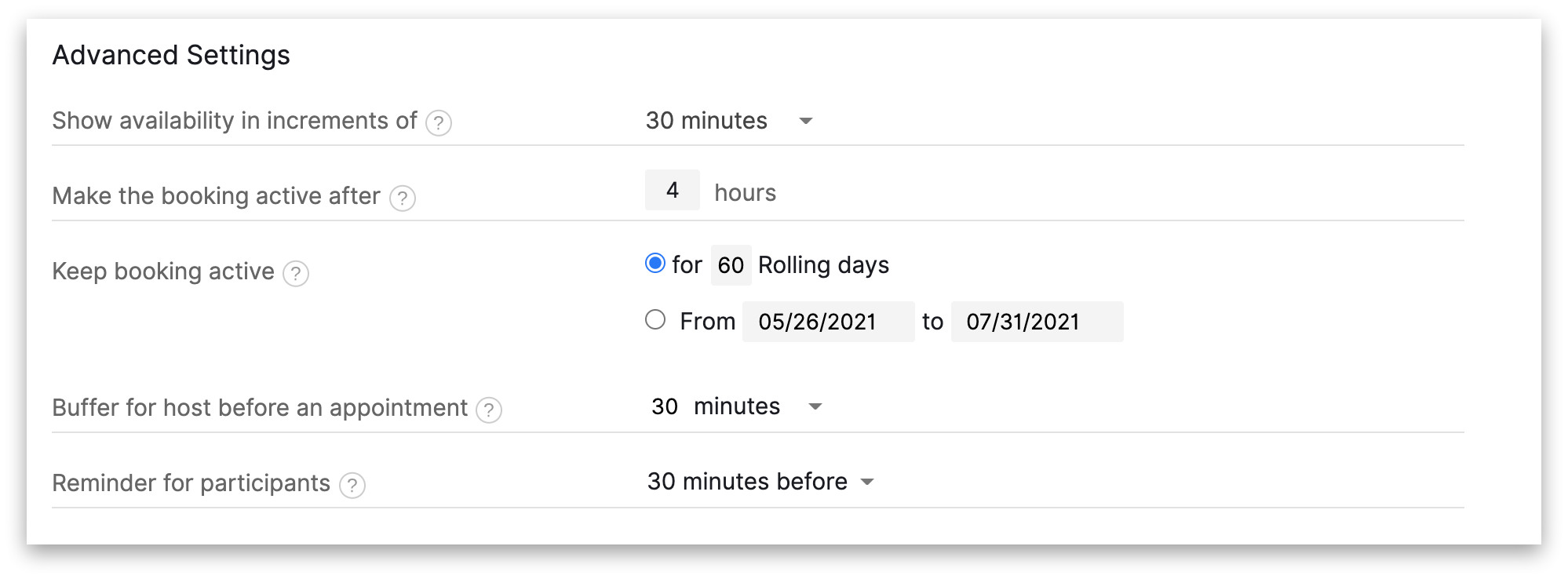
Task: Open help icon for Buffer for host
Action: click(x=489, y=410)
